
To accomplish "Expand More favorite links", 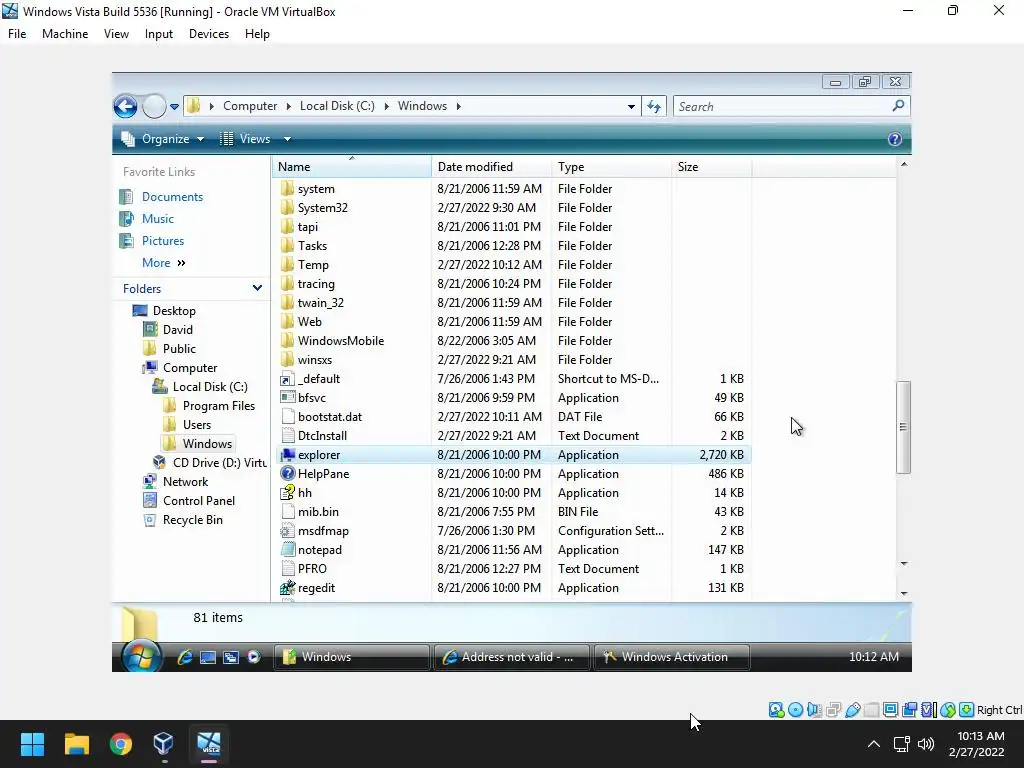I will tap(163, 263).
